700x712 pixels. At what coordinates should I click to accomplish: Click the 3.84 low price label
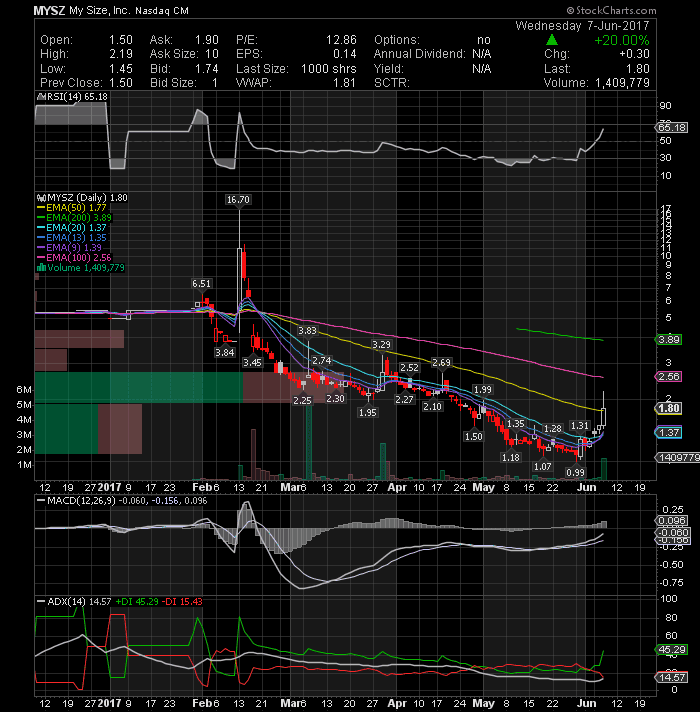(x=225, y=352)
